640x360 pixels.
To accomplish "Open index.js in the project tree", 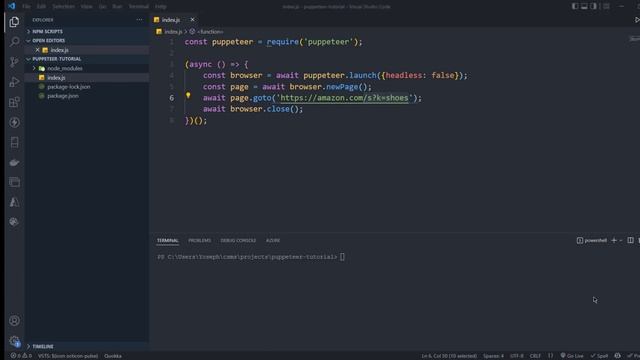I will tap(56, 78).
